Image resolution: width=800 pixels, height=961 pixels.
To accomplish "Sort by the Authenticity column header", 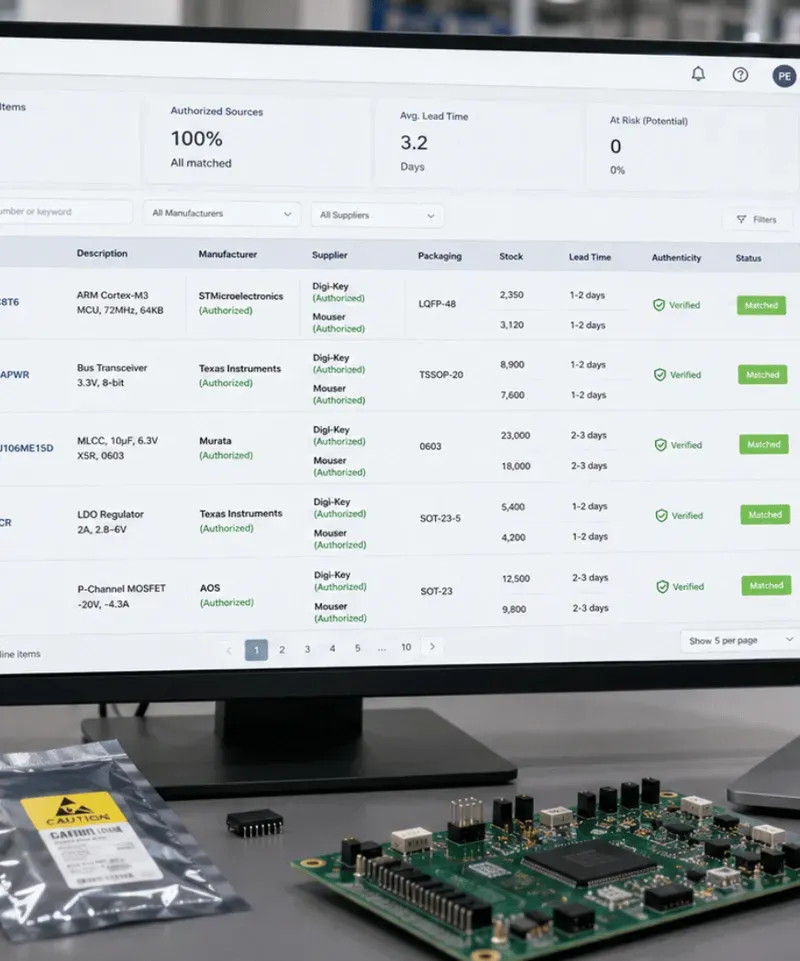I will [x=676, y=258].
